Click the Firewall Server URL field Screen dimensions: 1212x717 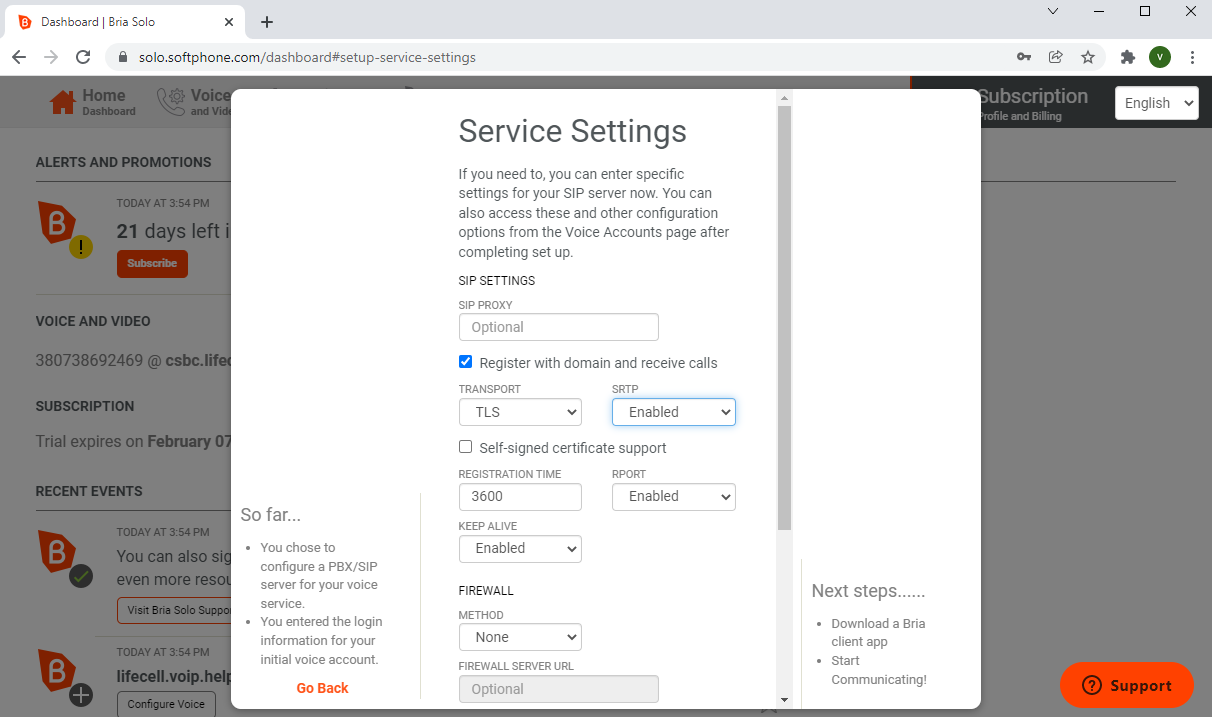559,689
